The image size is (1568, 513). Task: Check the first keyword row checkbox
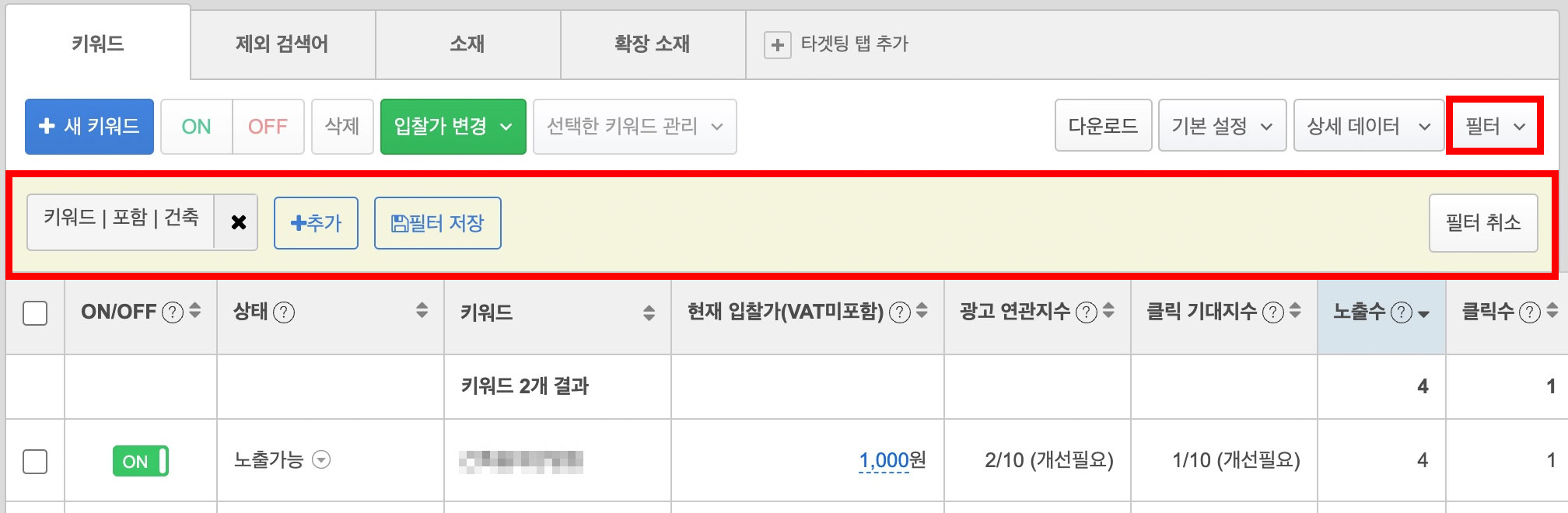(35, 461)
